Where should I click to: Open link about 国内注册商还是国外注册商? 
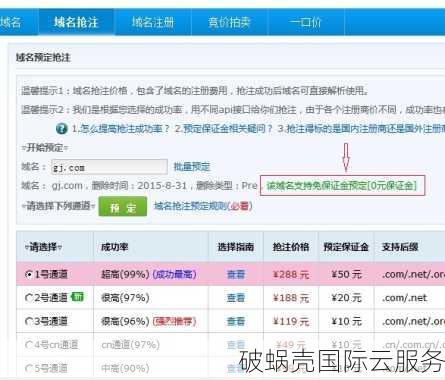click(361, 129)
